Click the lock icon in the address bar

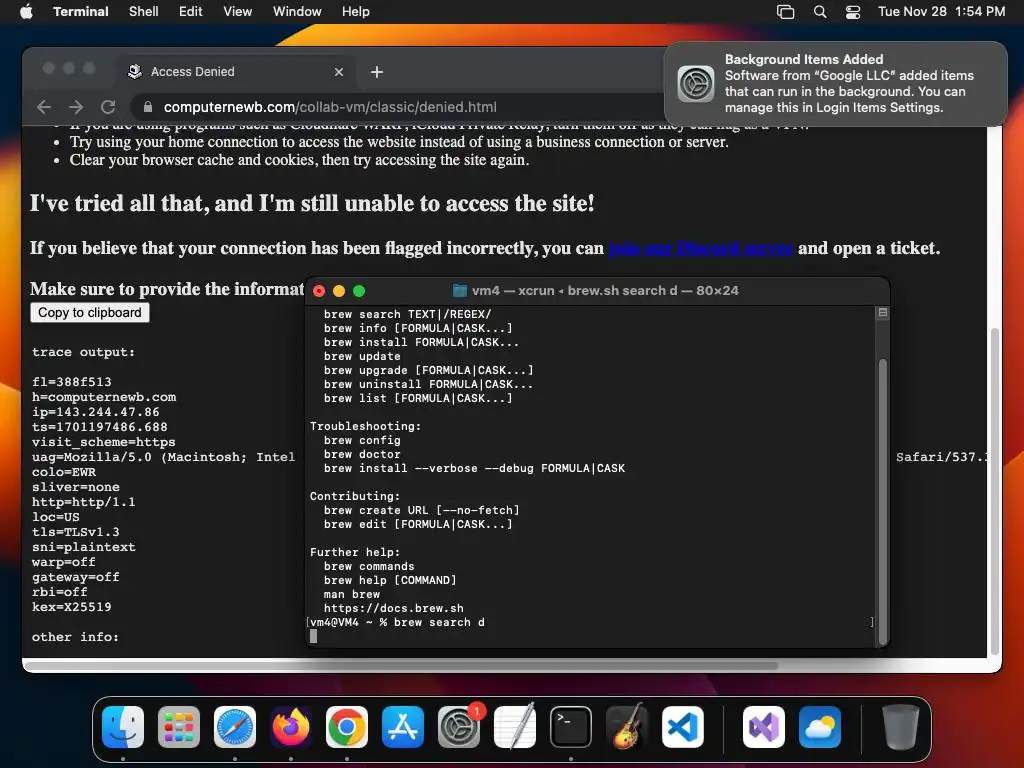[x=148, y=107]
